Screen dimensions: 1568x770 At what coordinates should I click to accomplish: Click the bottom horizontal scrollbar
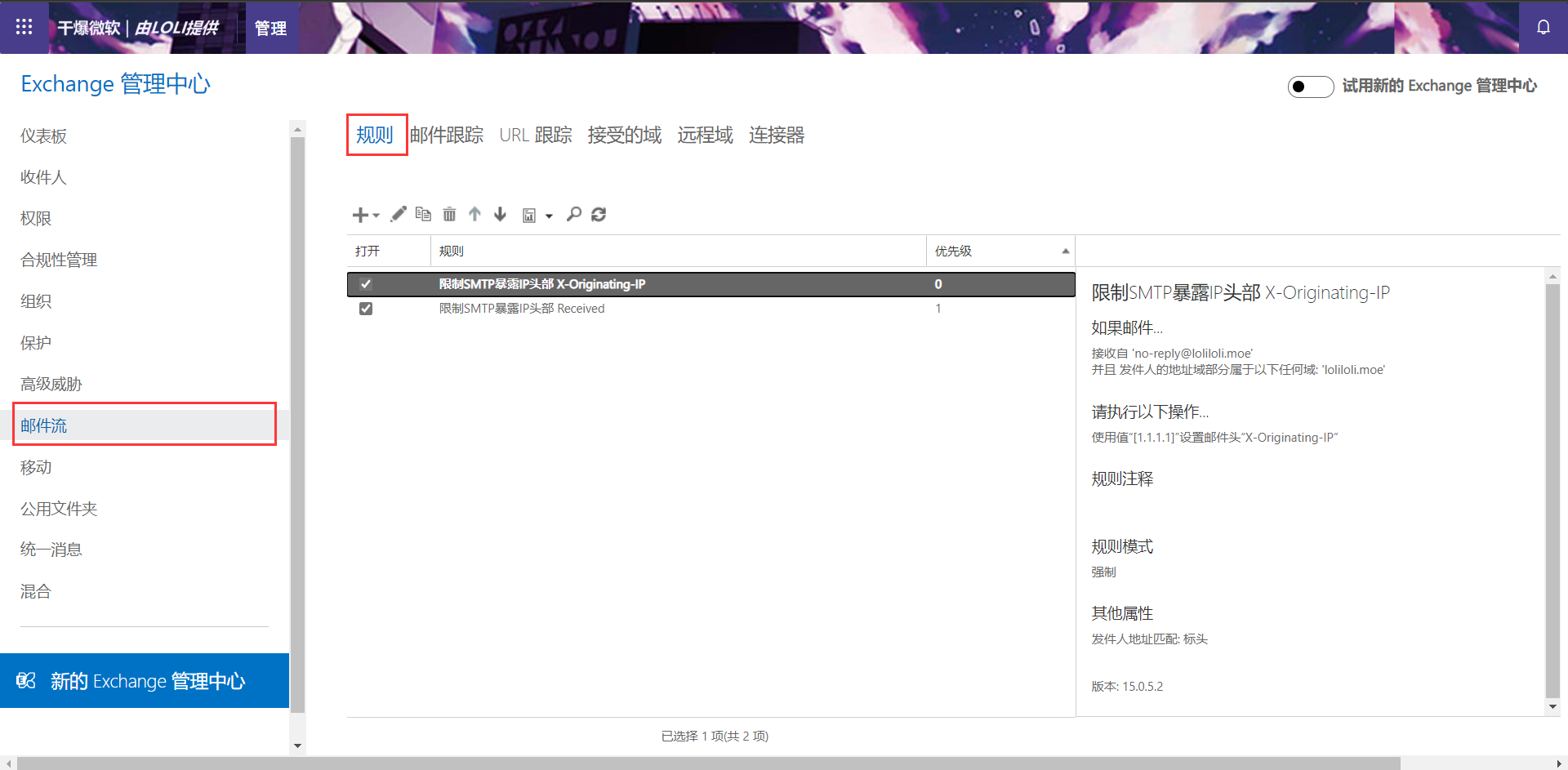click(x=707, y=763)
